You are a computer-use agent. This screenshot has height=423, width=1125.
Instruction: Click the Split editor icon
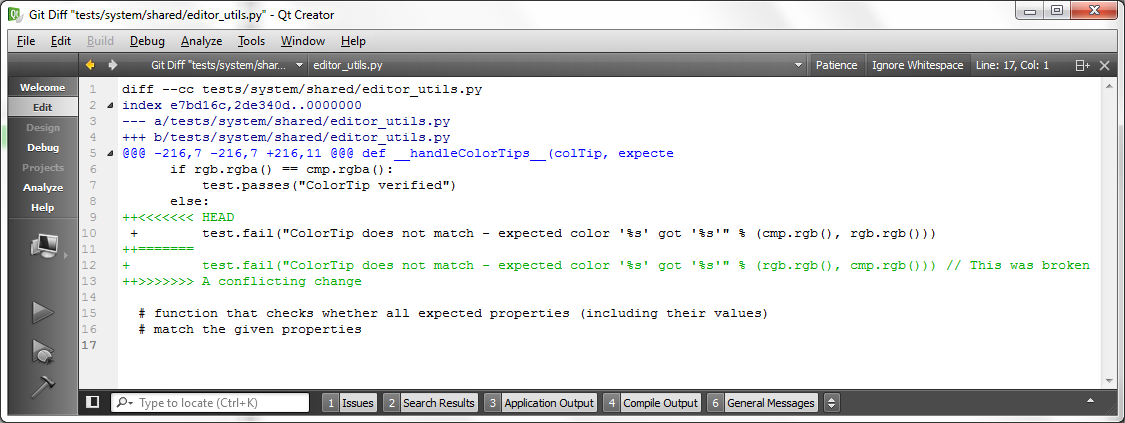tap(1082, 65)
